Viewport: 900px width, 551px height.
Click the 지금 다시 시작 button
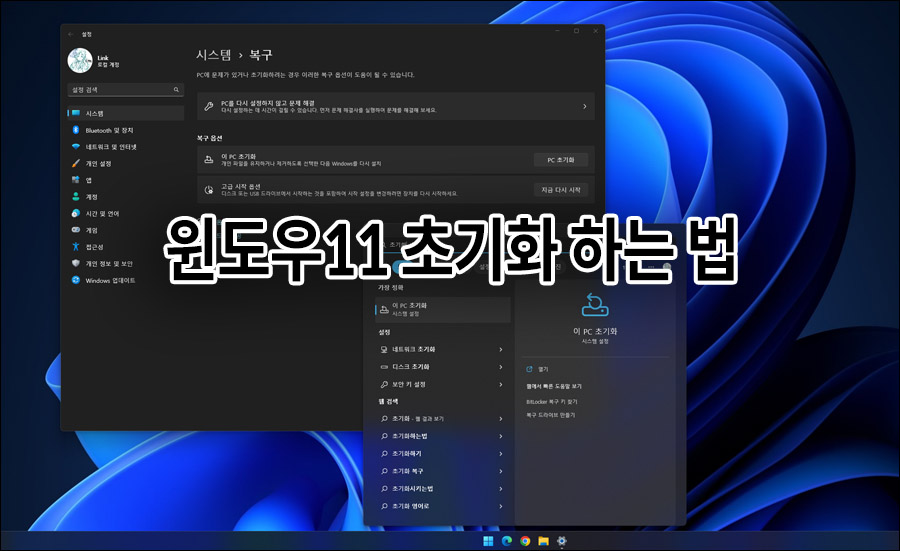tap(561, 190)
